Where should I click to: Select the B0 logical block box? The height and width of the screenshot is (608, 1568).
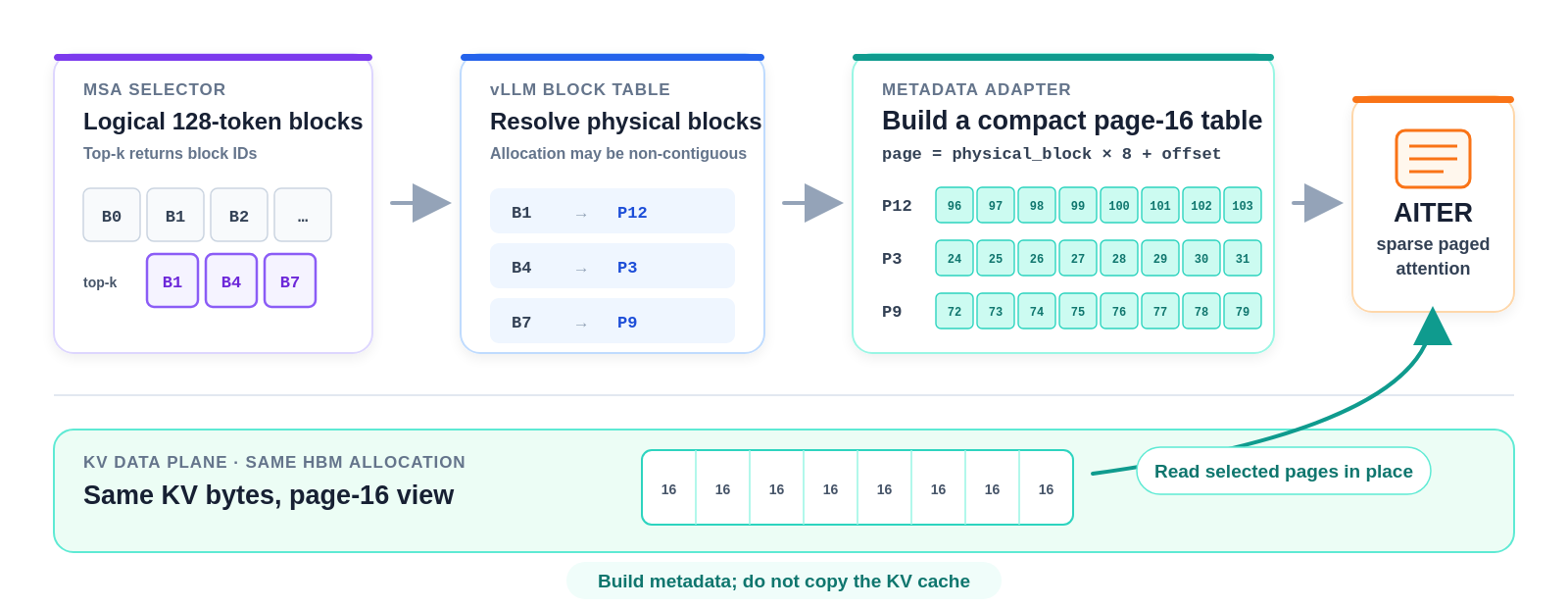(112, 215)
